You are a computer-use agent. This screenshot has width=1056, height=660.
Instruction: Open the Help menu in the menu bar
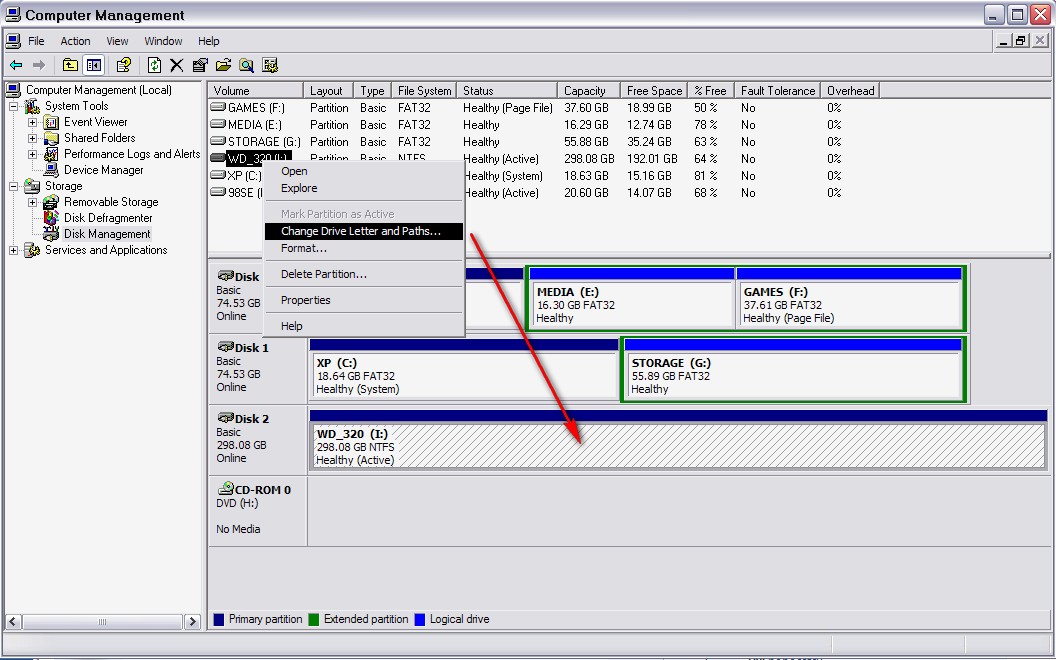click(x=209, y=41)
